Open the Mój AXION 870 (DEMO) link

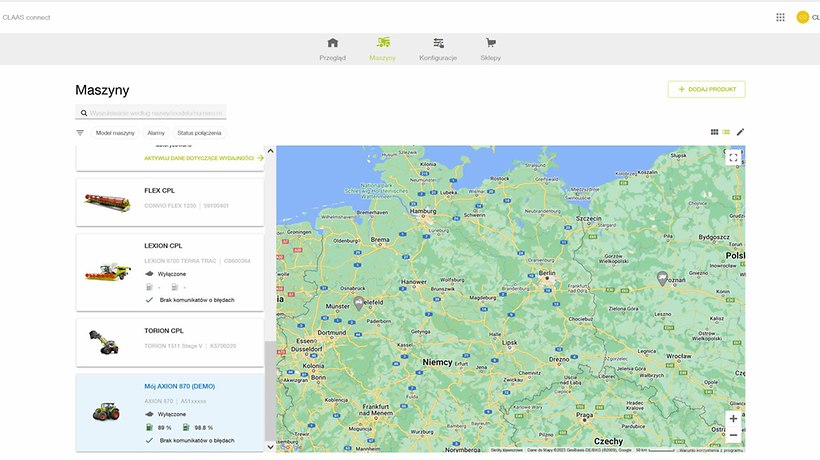point(179,386)
